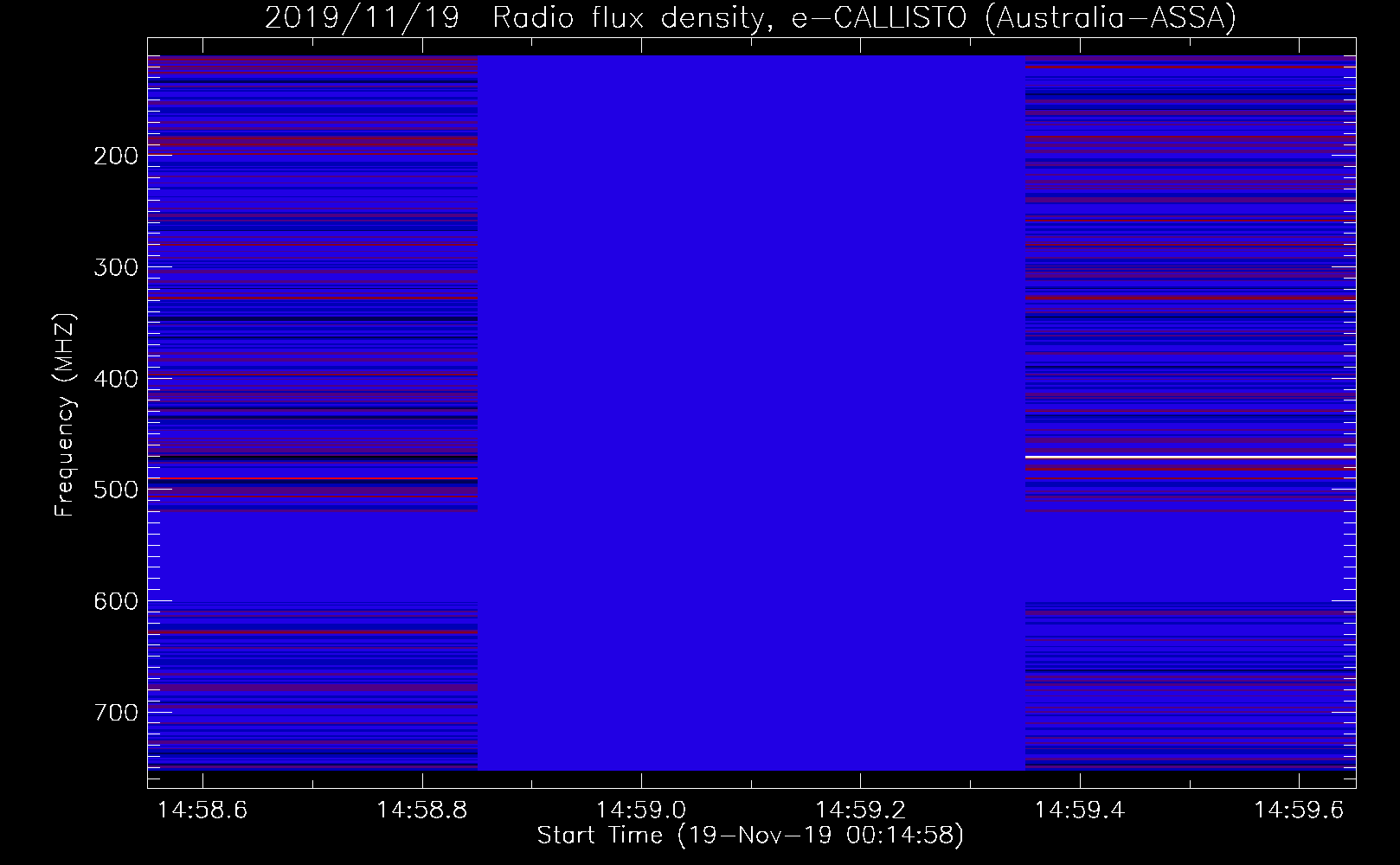The image size is (1400, 865).
Task: Click the 14:58.8 time tick label
Action: tap(422, 810)
